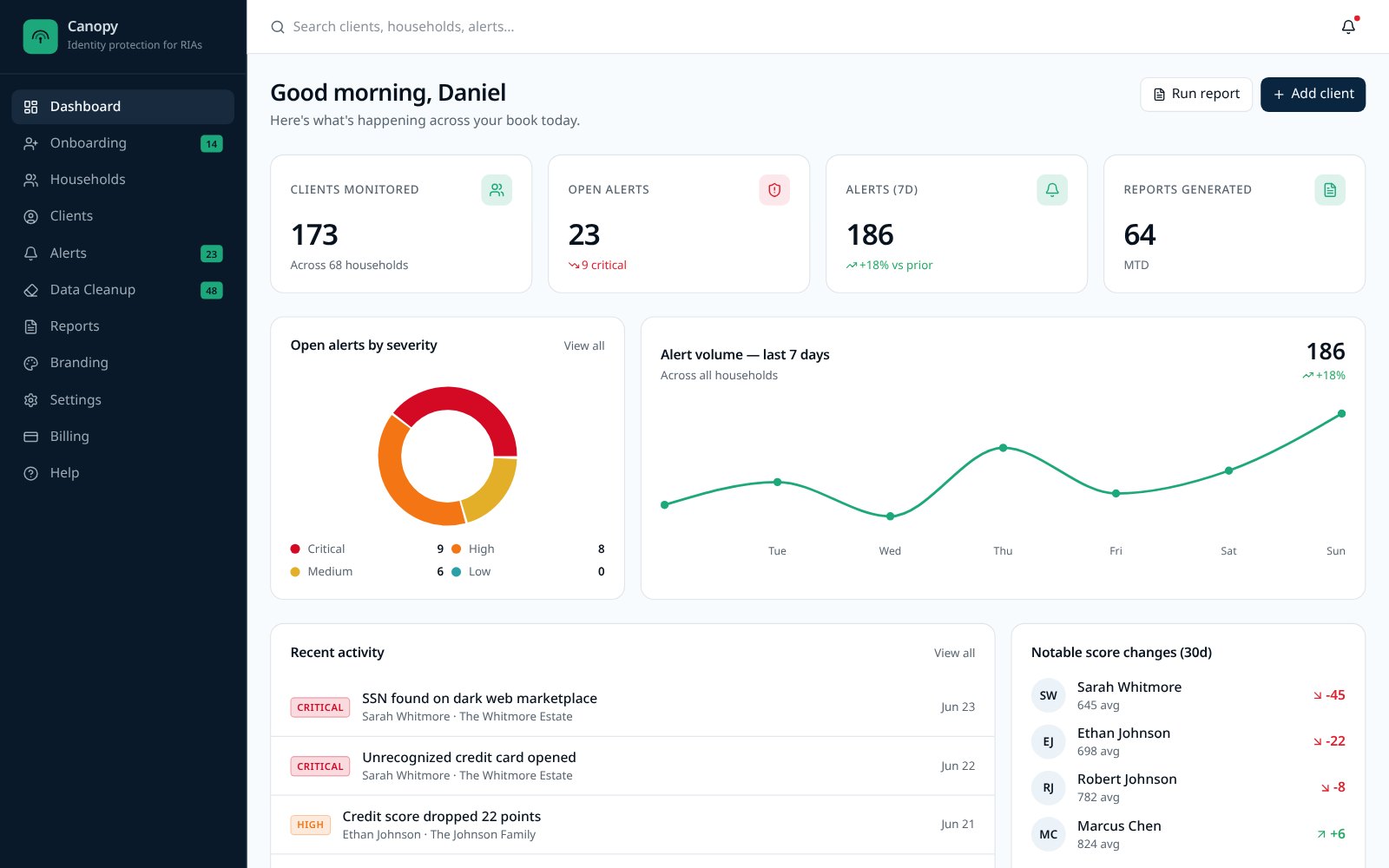Navigate to Clients section
Image resolution: width=1389 pixels, height=868 pixels.
point(123,216)
